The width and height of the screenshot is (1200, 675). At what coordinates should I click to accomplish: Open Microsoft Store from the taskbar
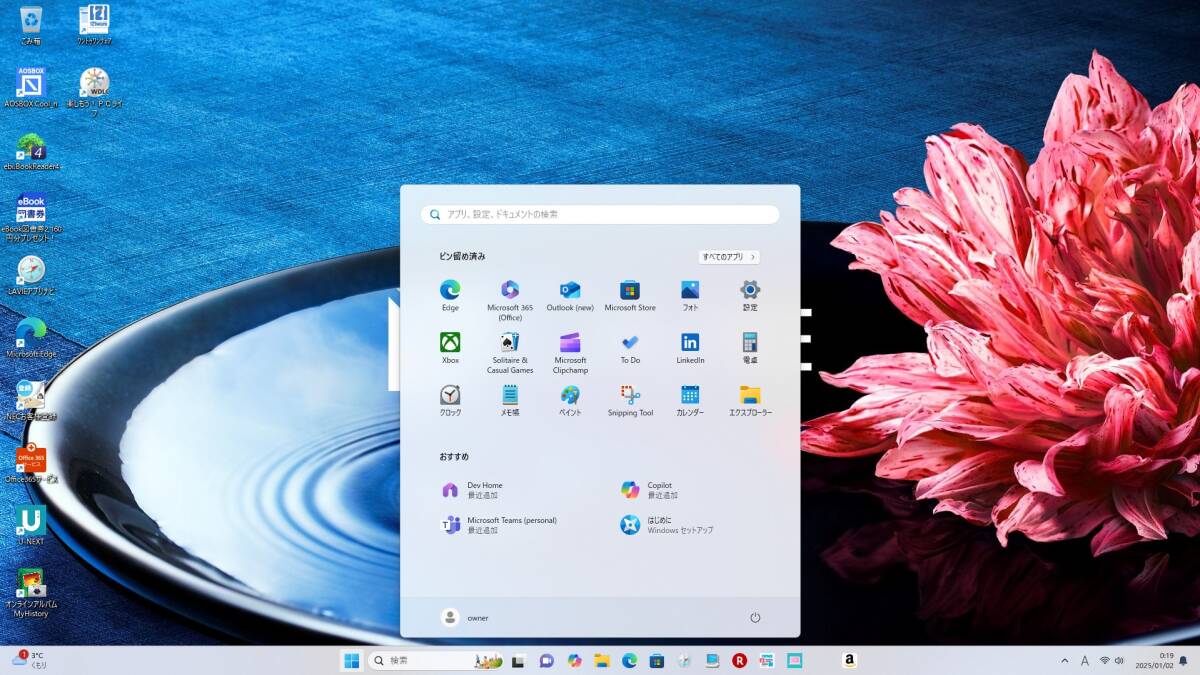(657, 660)
